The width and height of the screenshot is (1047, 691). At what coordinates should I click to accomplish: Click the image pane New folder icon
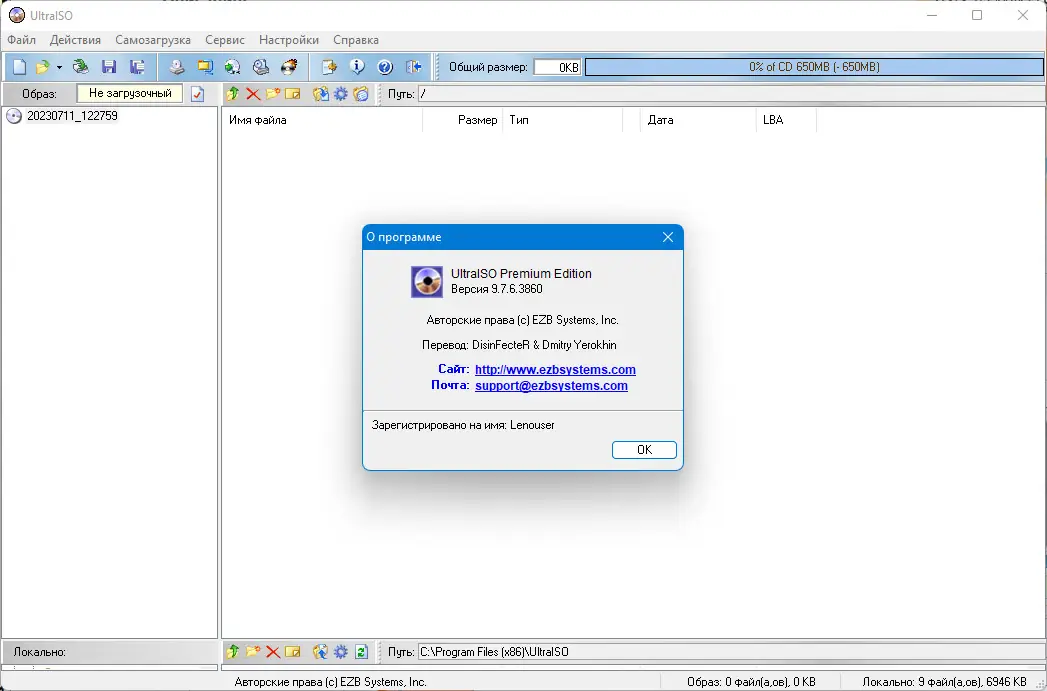[272, 94]
